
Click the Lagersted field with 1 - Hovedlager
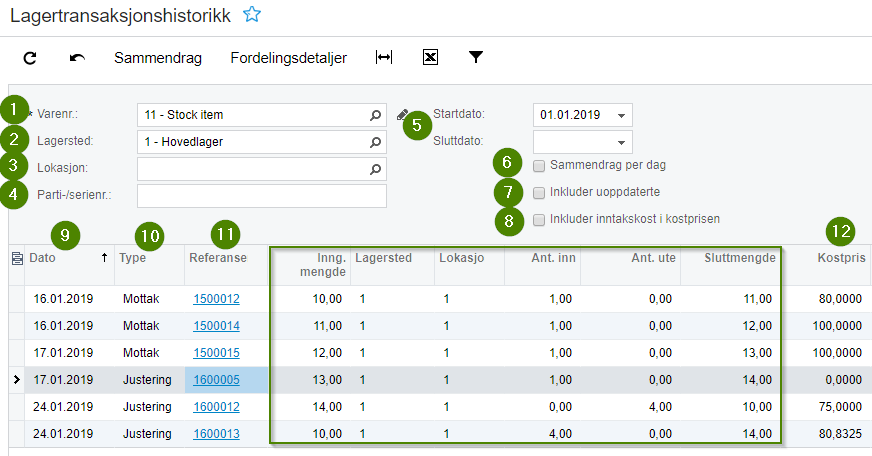click(261, 142)
